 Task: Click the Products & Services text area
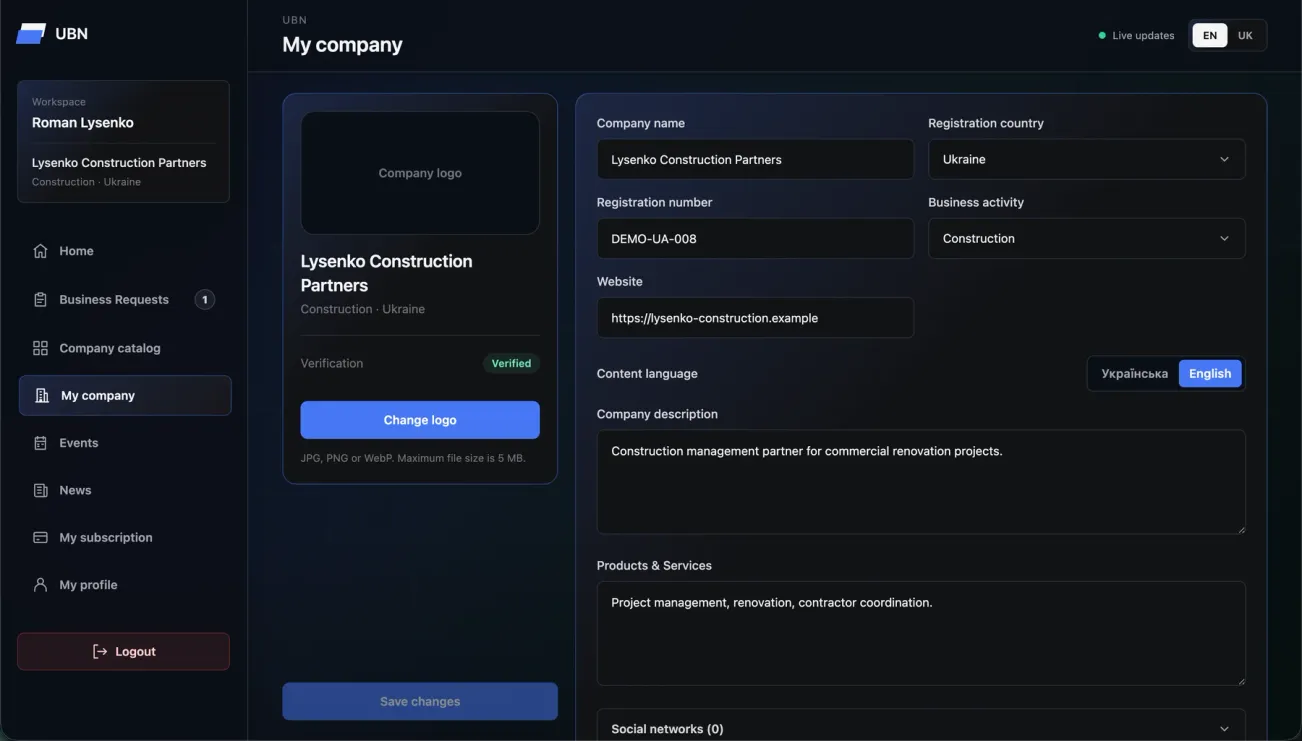921,633
